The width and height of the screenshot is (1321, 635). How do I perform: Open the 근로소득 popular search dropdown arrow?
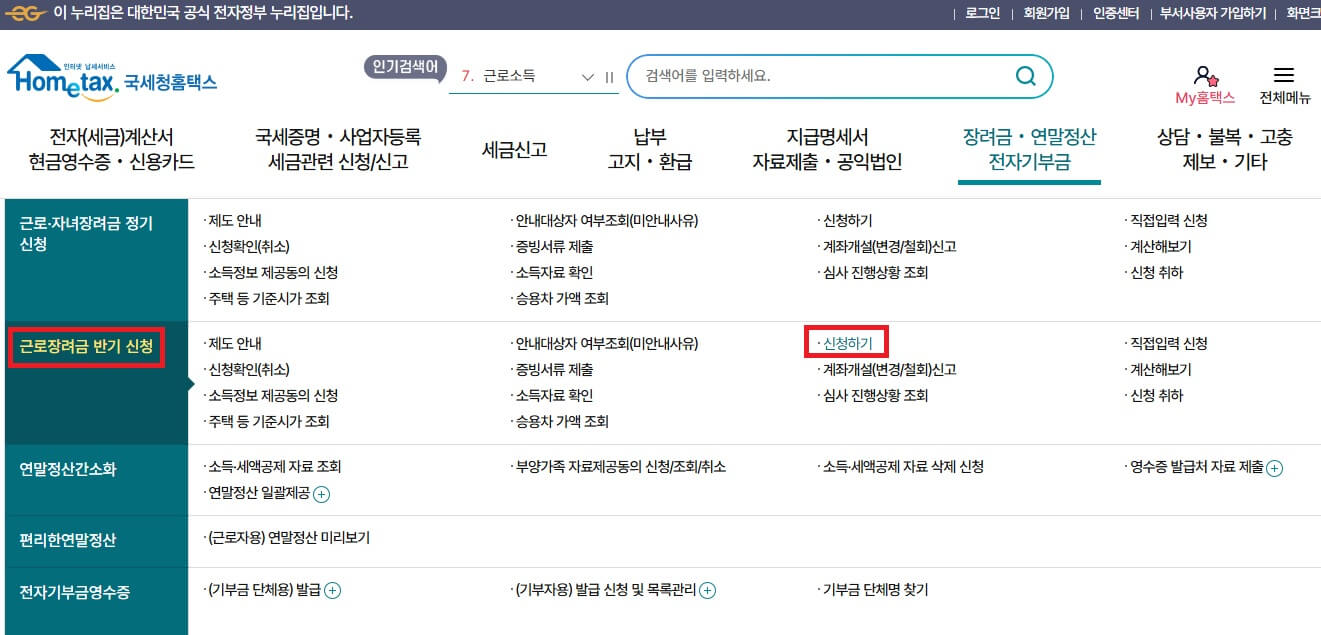pyautogui.click(x=586, y=75)
